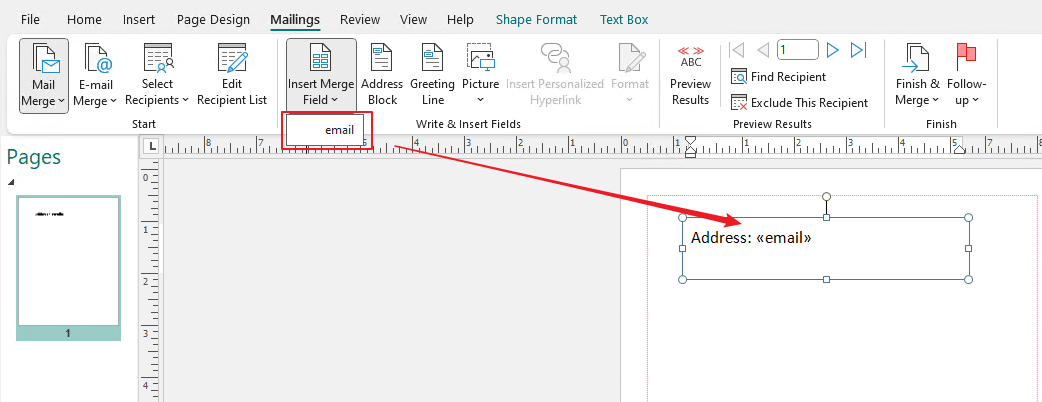This screenshot has height=402, width=1042.
Task: Click the Find Recipient icon
Action: tap(739, 77)
